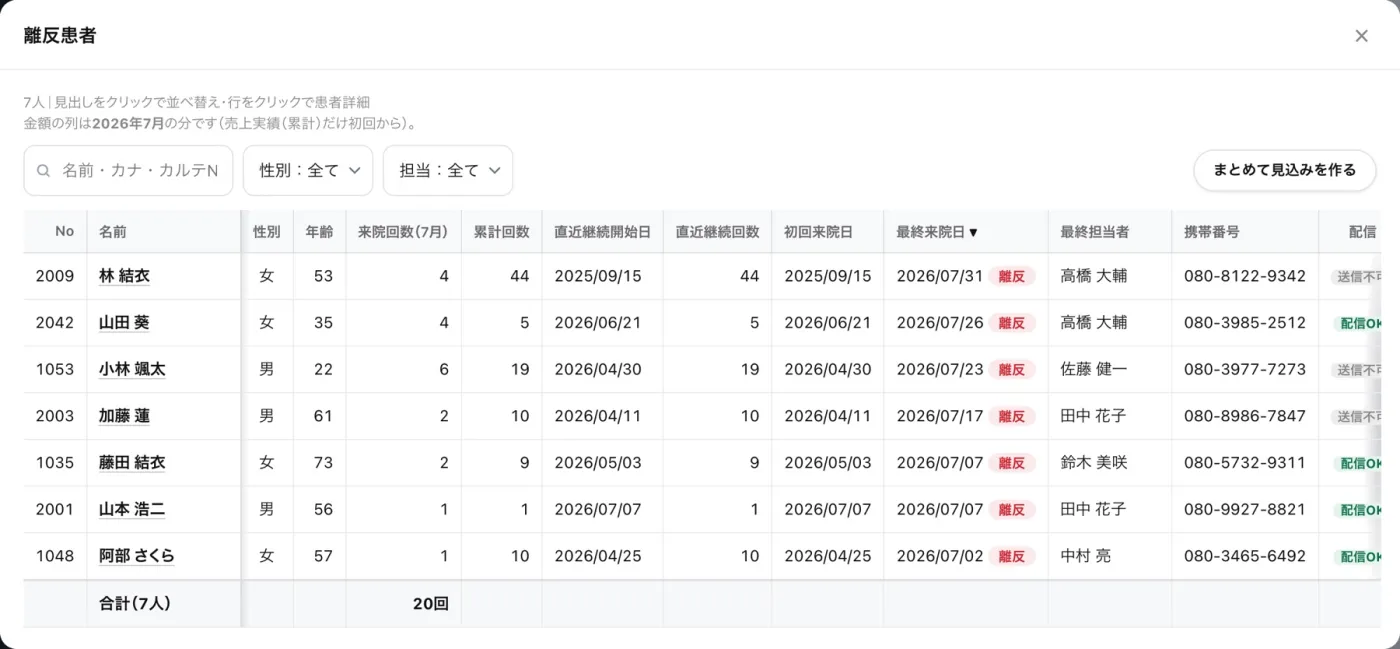Sort by the 年齢 column header
The height and width of the screenshot is (649, 1400).
pos(319,231)
